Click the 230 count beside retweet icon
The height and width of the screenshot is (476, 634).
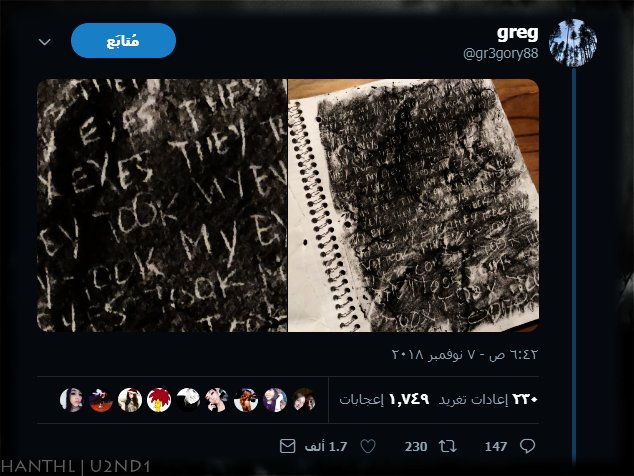pos(416,446)
